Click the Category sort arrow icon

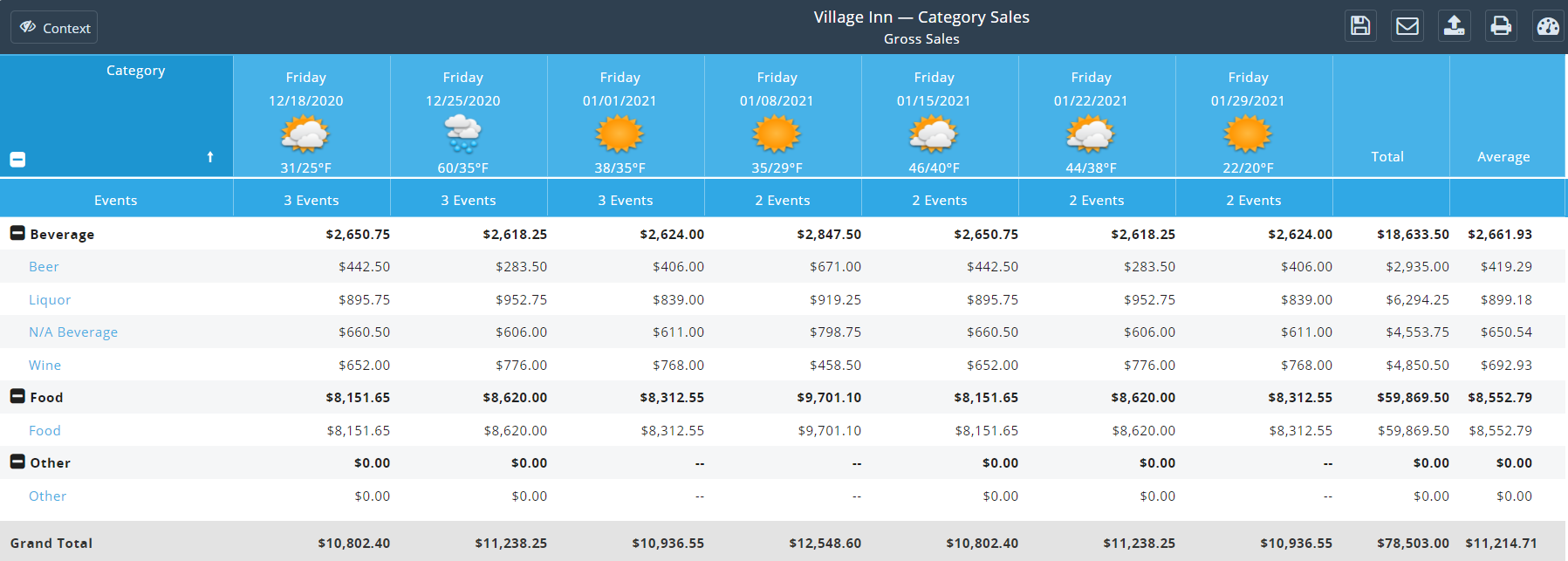click(210, 157)
